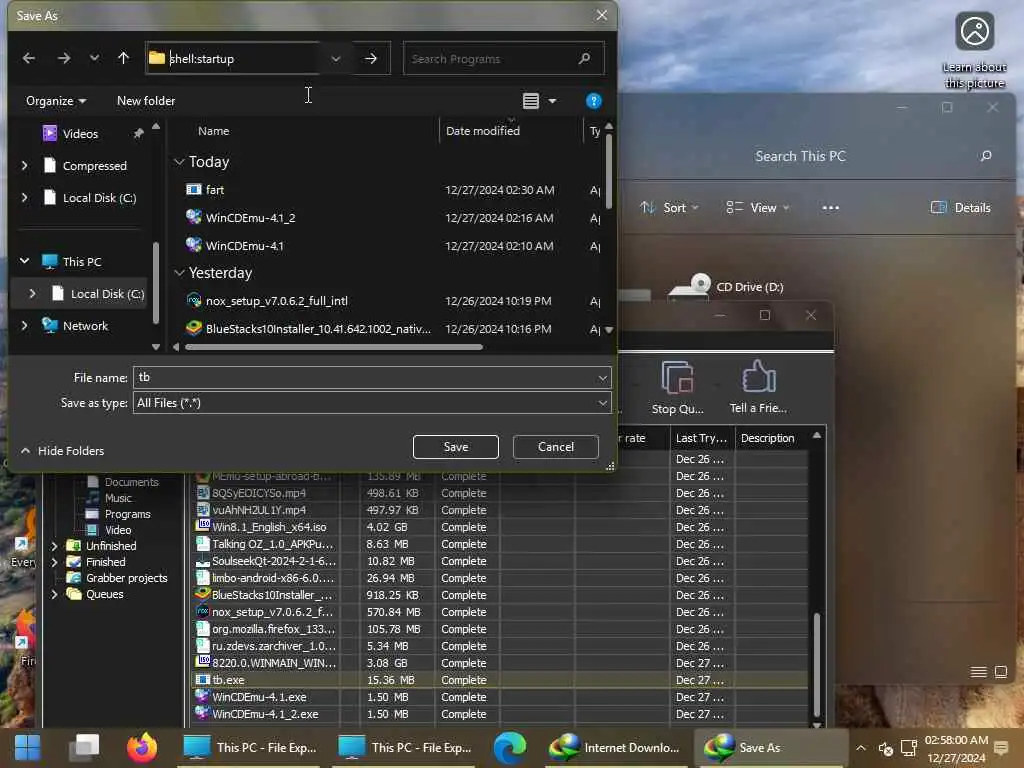Open See more dots in File Explorer
Viewport: 1024px width, 768px height.
(x=831, y=208)
